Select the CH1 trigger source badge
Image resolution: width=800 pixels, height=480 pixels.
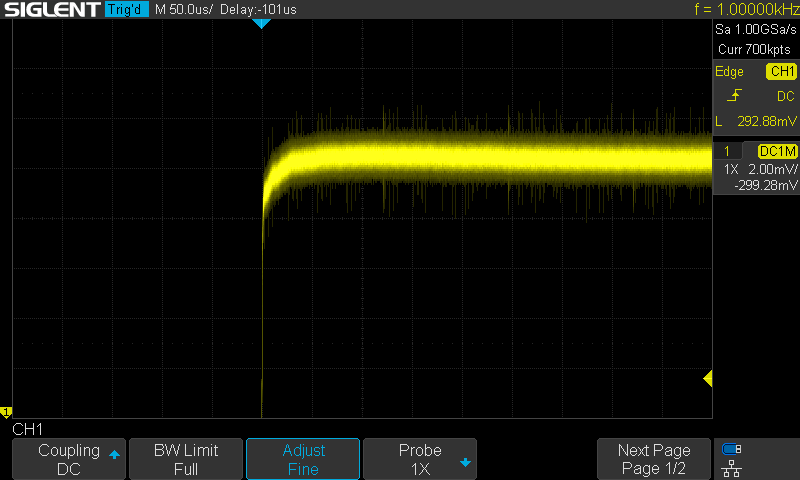tap(782, 71)
